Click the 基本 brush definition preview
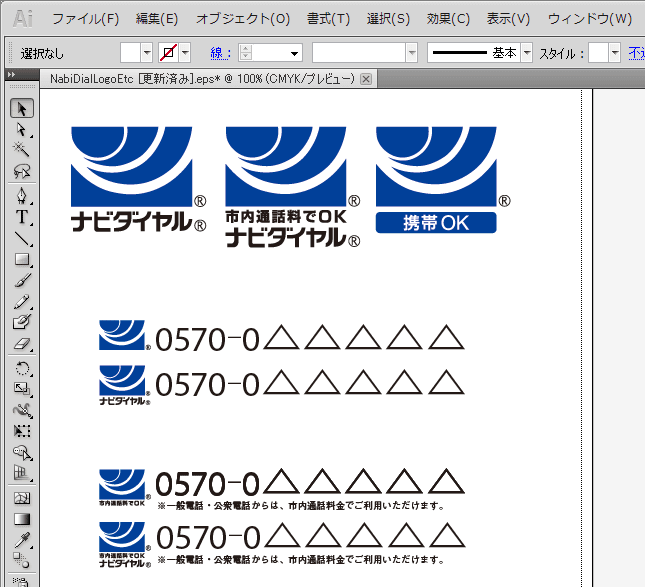The image size is (645, 587). 474,53
